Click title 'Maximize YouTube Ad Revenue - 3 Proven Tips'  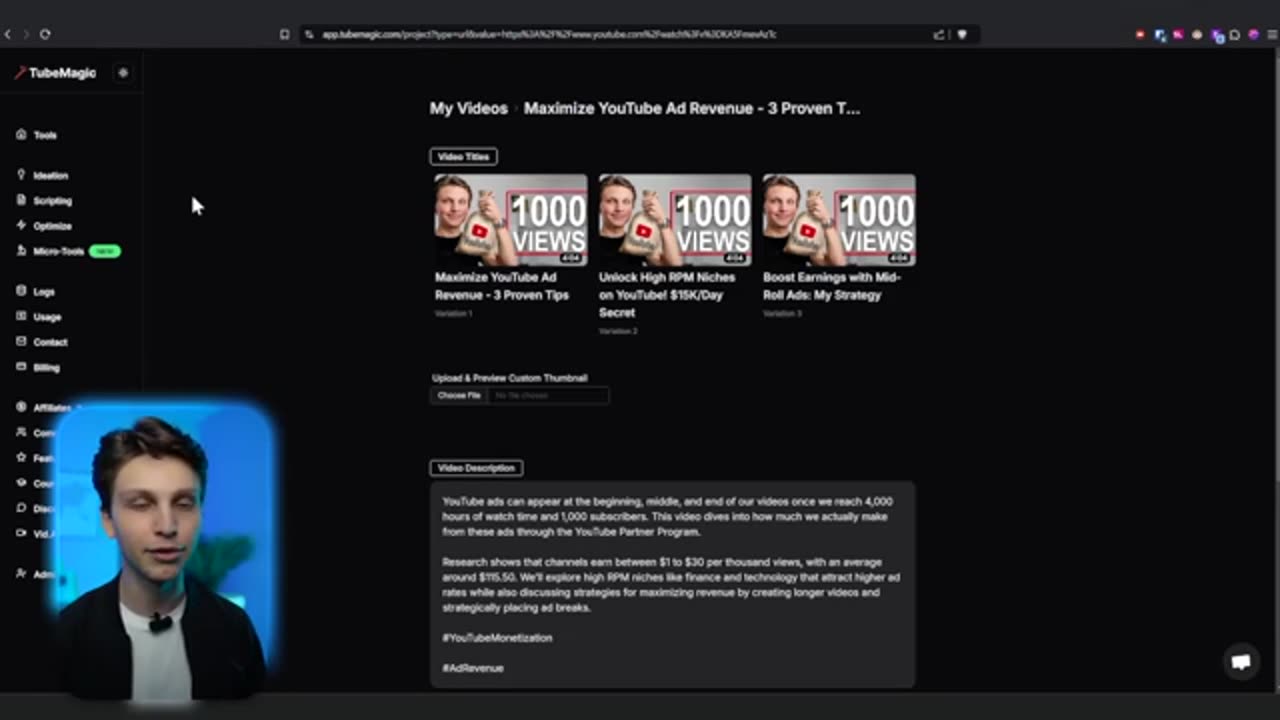pos(502,286)
